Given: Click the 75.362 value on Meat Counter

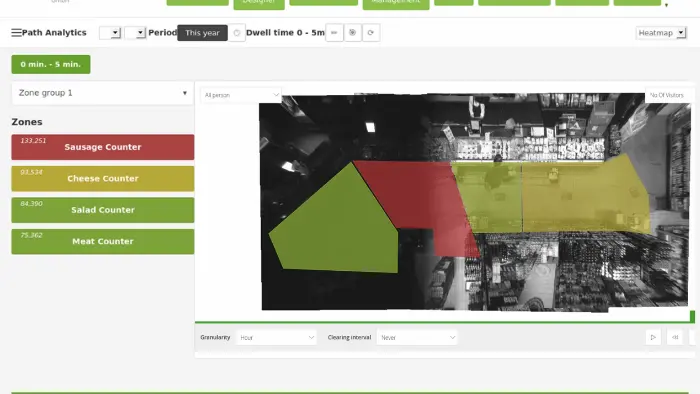Looking at the screenshot, I should (x=31, y=235).
